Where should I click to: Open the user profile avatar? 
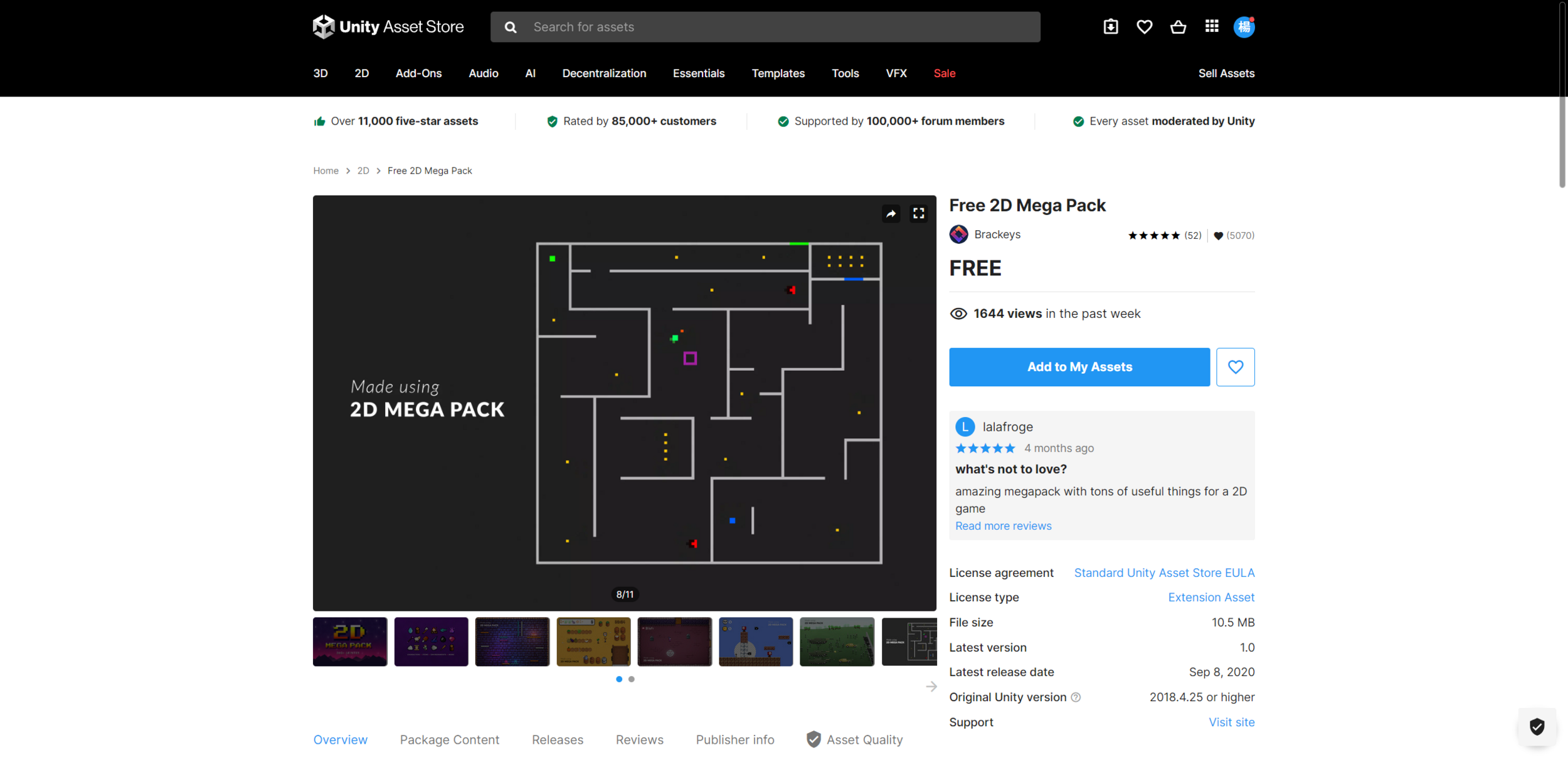1244,27
